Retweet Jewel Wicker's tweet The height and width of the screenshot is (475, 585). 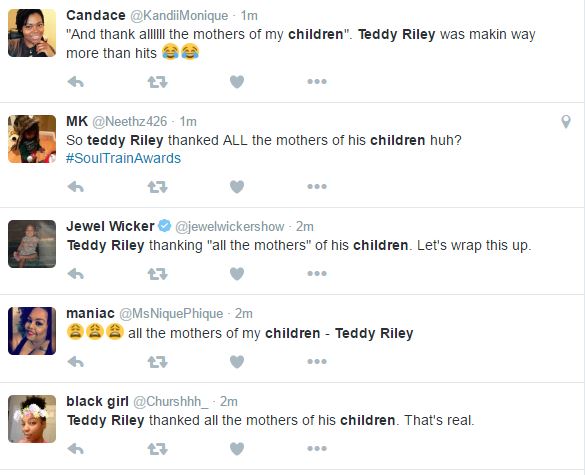pyautogui.click(x=157, y=274)
